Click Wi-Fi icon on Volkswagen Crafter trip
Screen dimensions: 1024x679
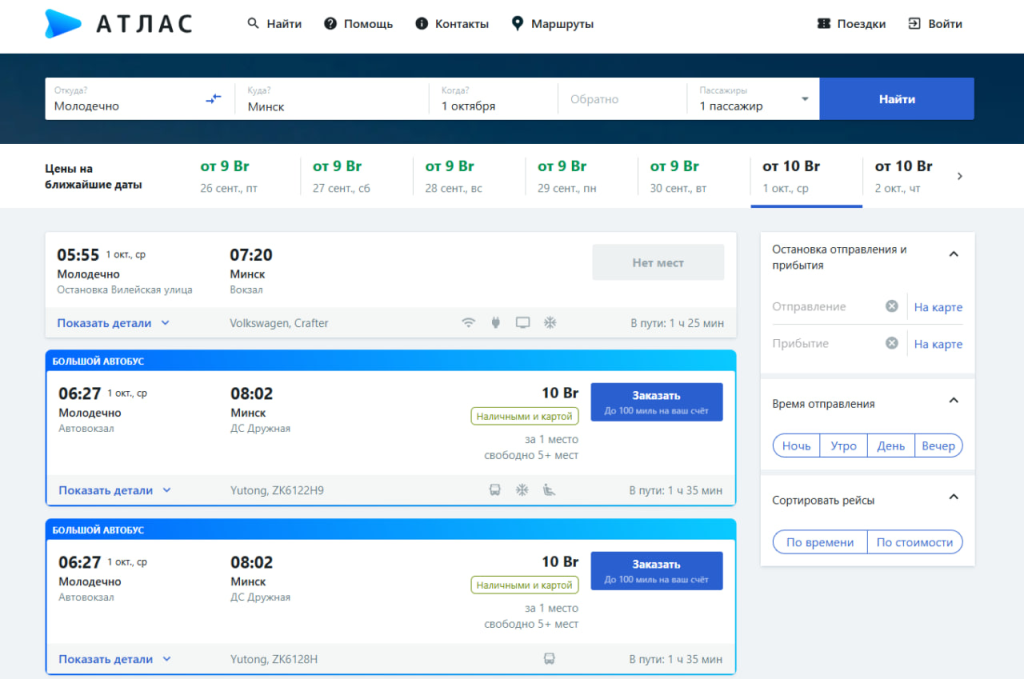coord(468,323)
